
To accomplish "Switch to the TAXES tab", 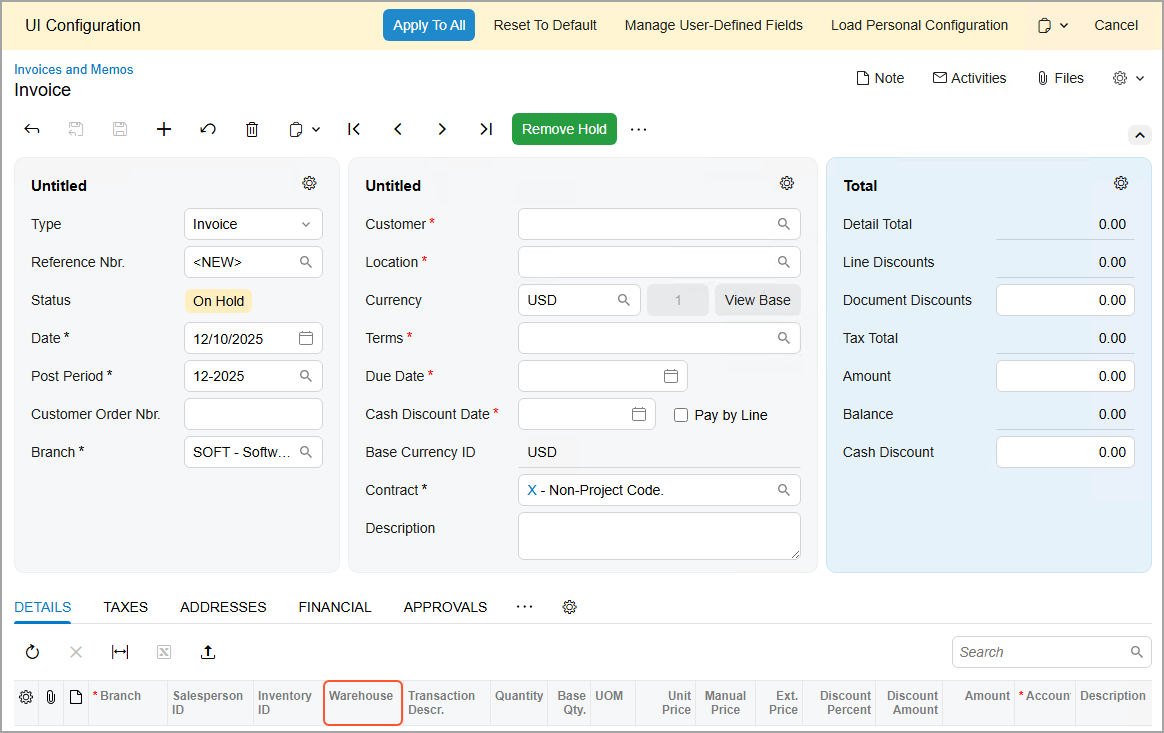I will point(125,607).
